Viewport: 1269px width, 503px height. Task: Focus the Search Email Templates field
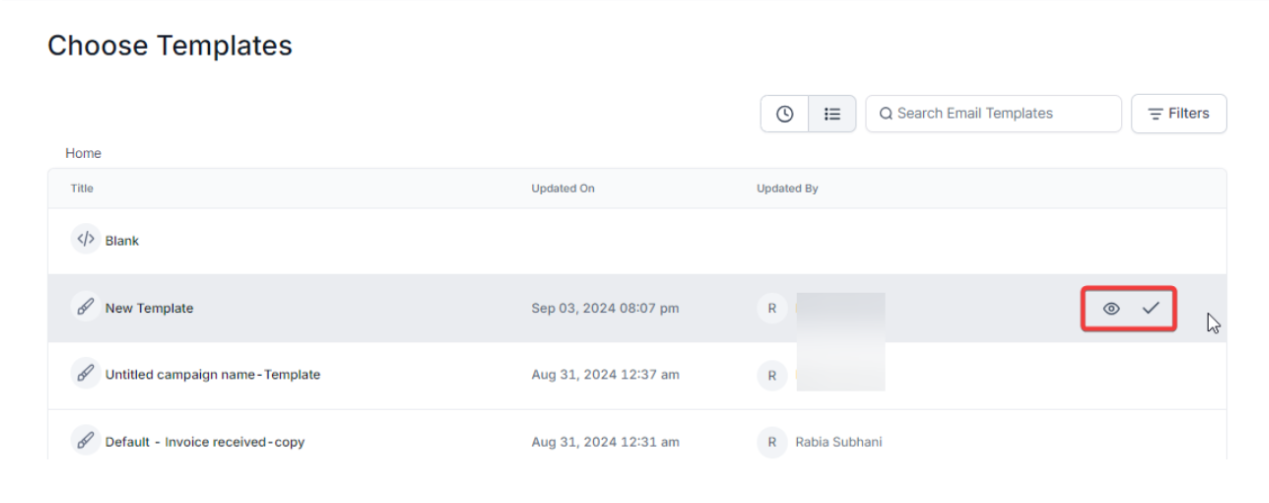[1000, 114]
